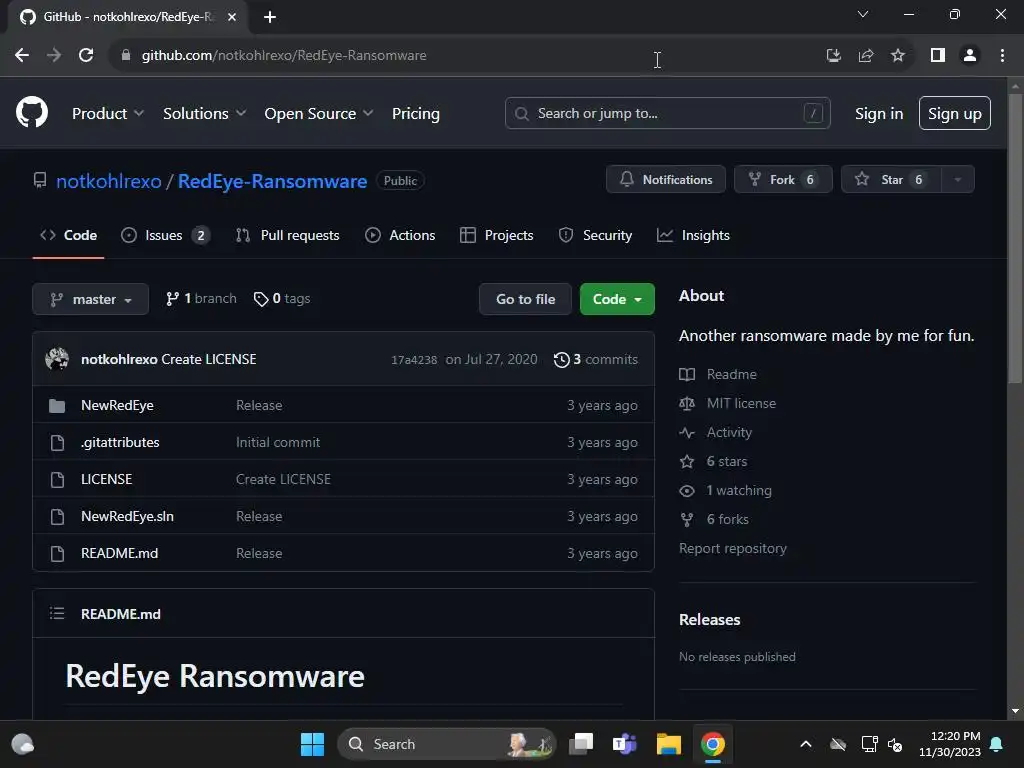Click the tab search chevron in title bar
This screenshot has width=1024, height=768.
click(x=863, y=14)
